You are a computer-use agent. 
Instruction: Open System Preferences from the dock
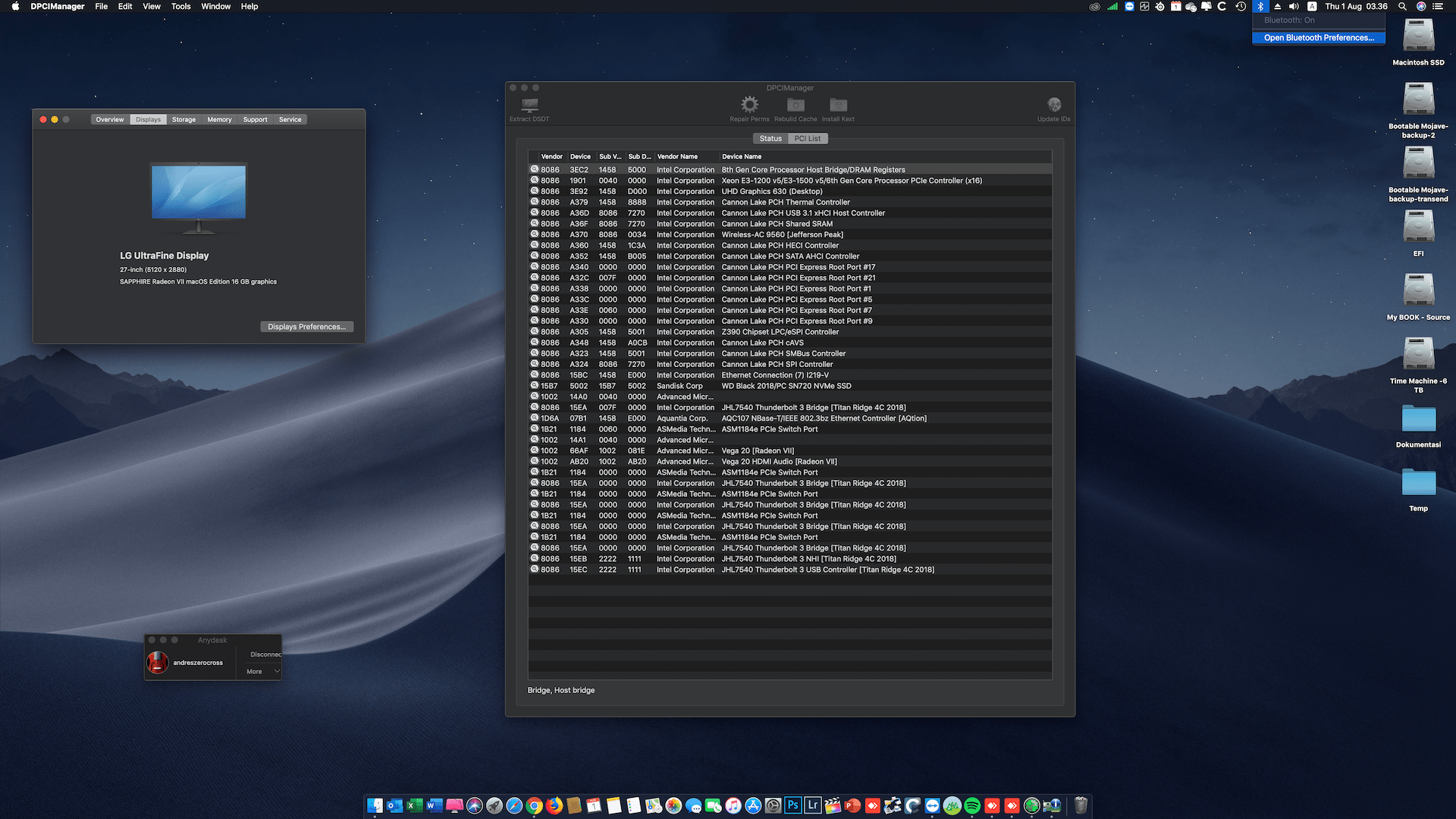pyautogui.click(x=773, y=805)
